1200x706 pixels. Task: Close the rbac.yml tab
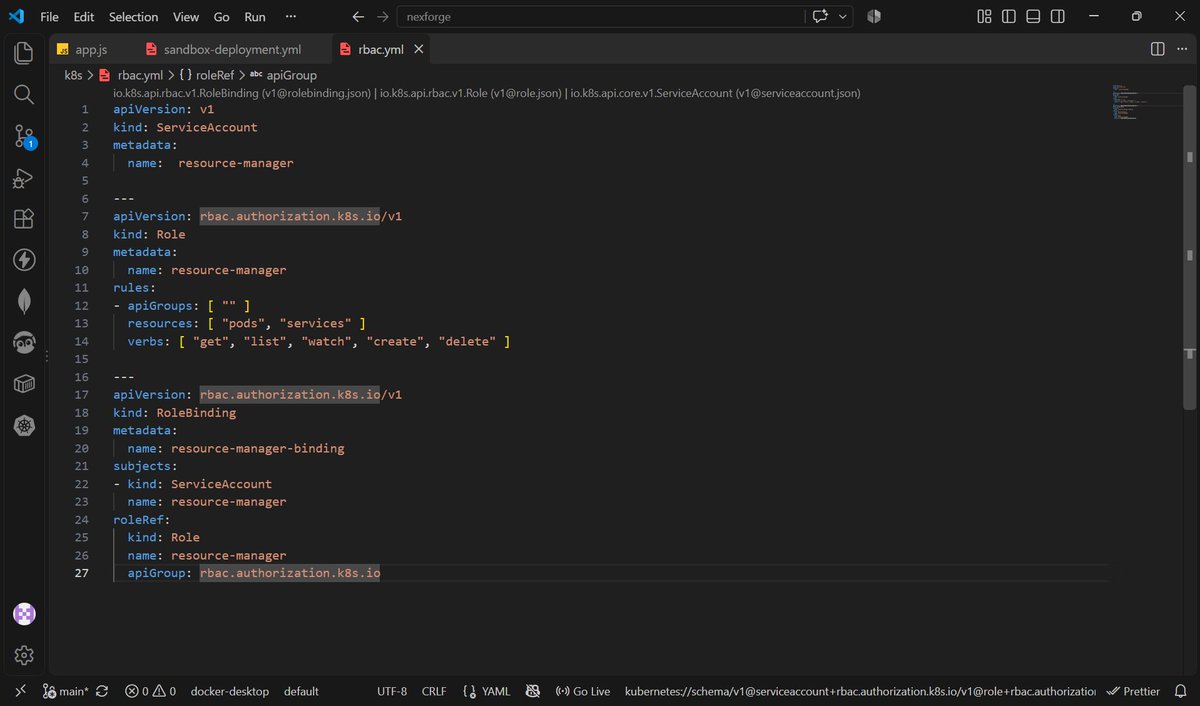(419, 49)
